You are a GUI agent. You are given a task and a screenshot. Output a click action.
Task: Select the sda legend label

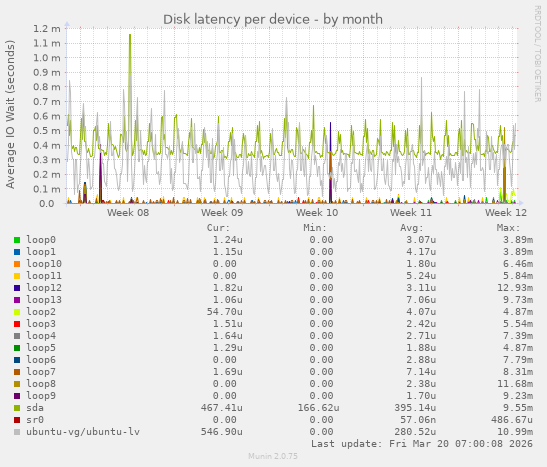tap(35, 408)
